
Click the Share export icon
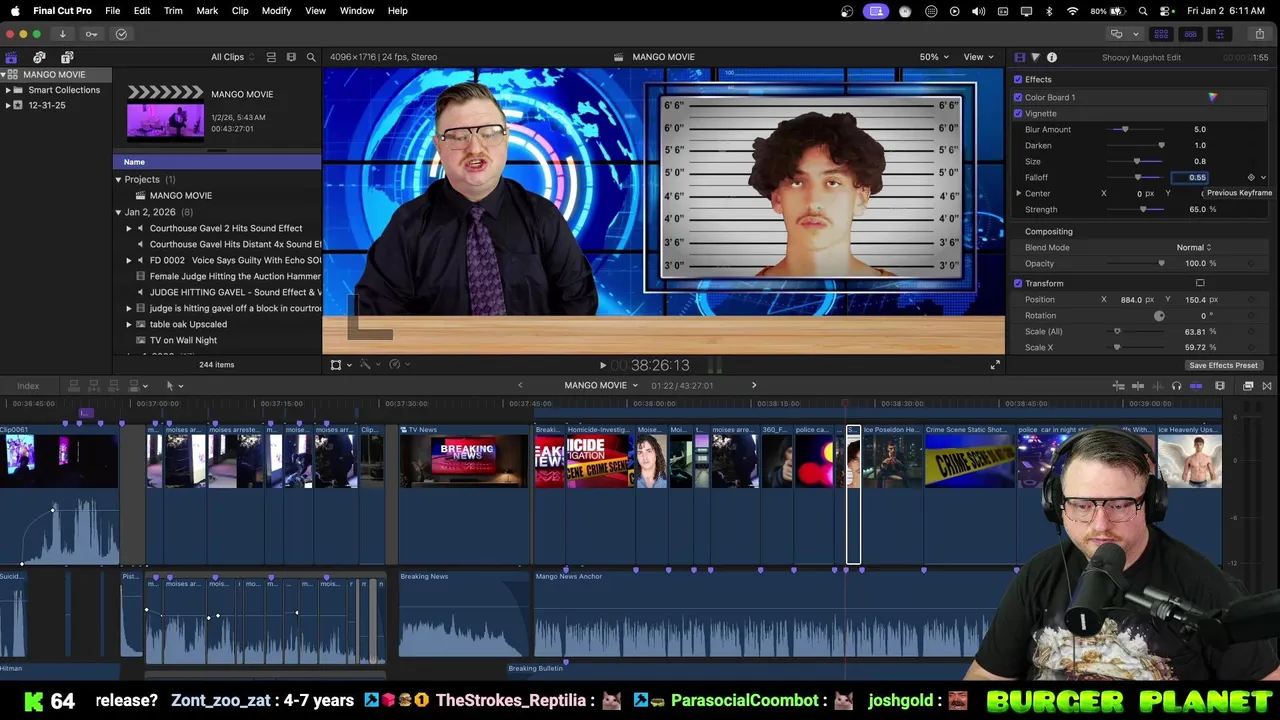1259,34
